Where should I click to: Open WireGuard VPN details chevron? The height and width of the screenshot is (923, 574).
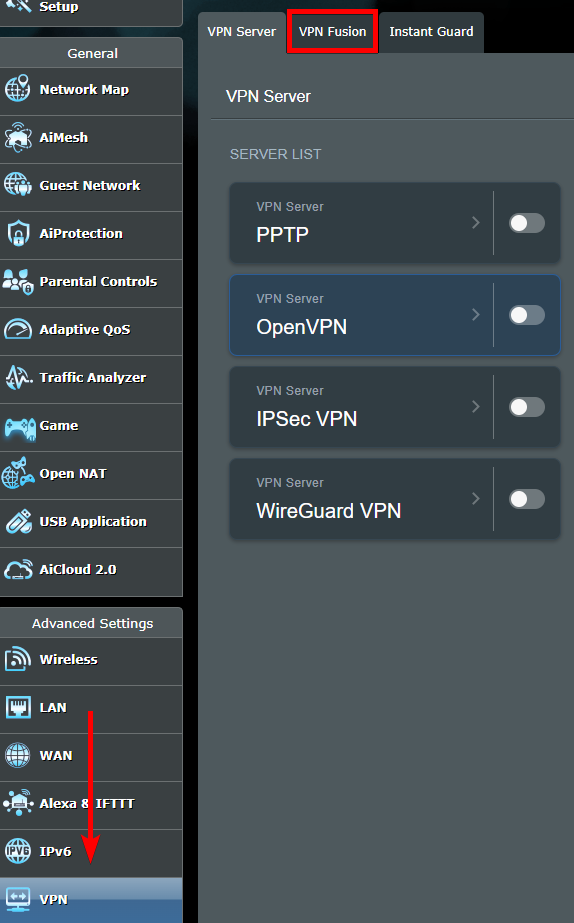point(476,499)
